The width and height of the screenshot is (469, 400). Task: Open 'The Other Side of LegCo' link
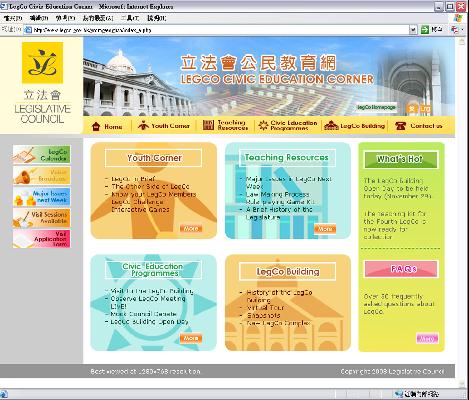[x=150, y=187]
